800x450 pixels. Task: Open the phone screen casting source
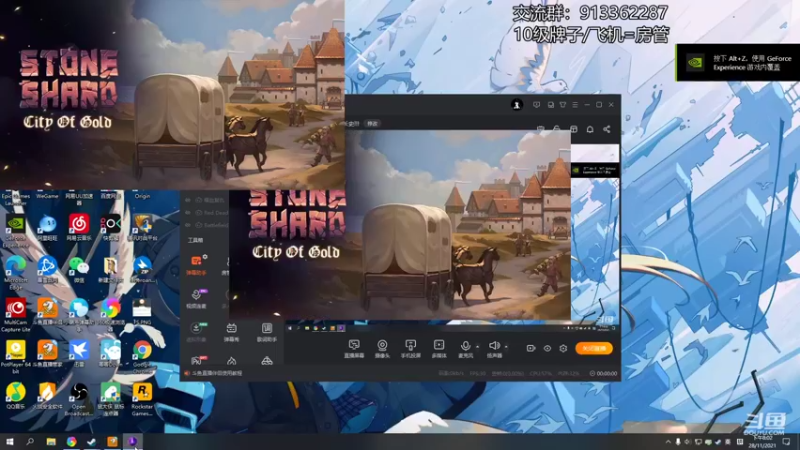click(410, 348)
